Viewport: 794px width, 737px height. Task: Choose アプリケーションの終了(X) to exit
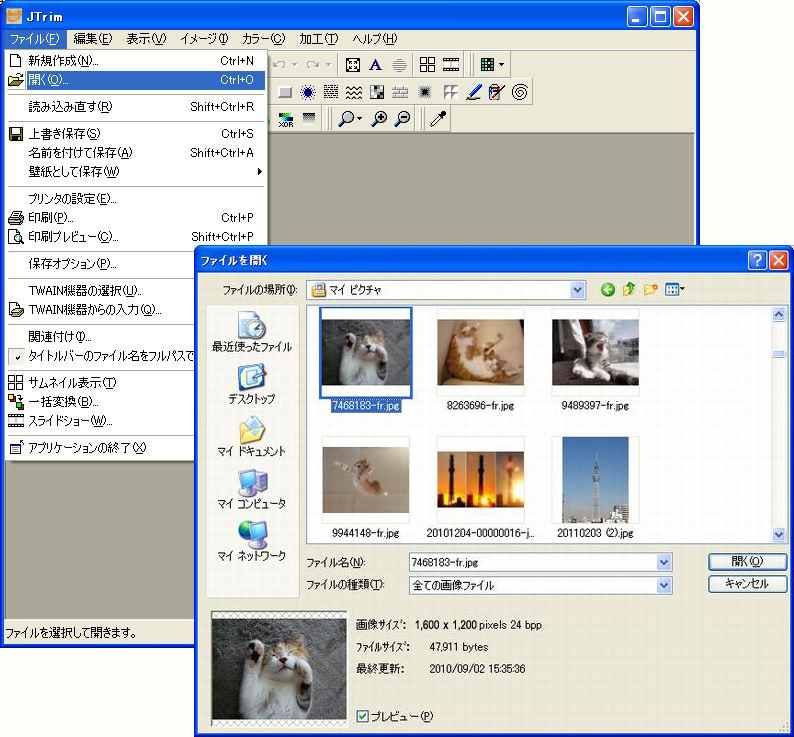101,448
